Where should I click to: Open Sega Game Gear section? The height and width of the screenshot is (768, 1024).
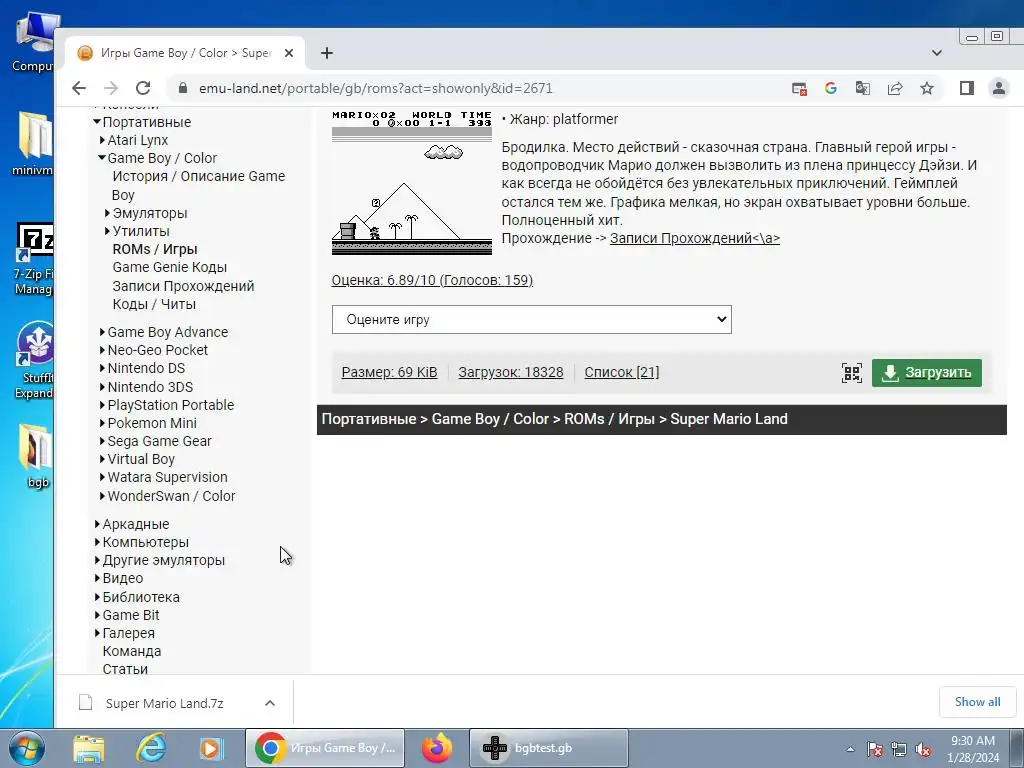pyautogui.click(x=159, y=441)
